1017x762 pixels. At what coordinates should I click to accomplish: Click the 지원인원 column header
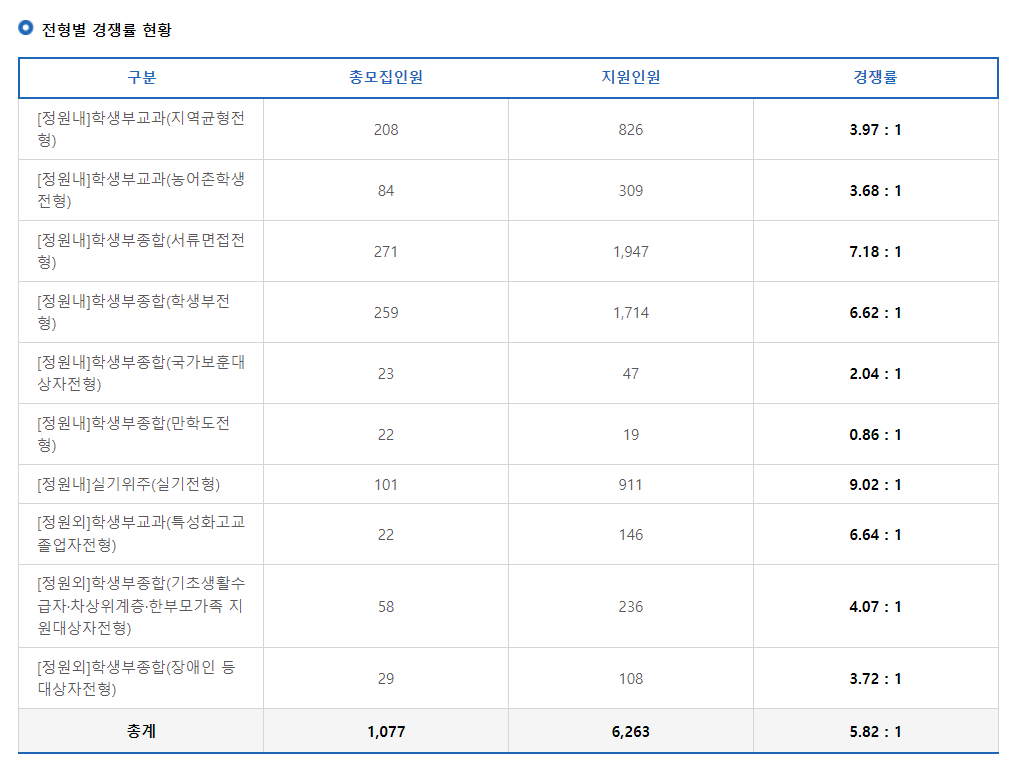pos(630,77)
